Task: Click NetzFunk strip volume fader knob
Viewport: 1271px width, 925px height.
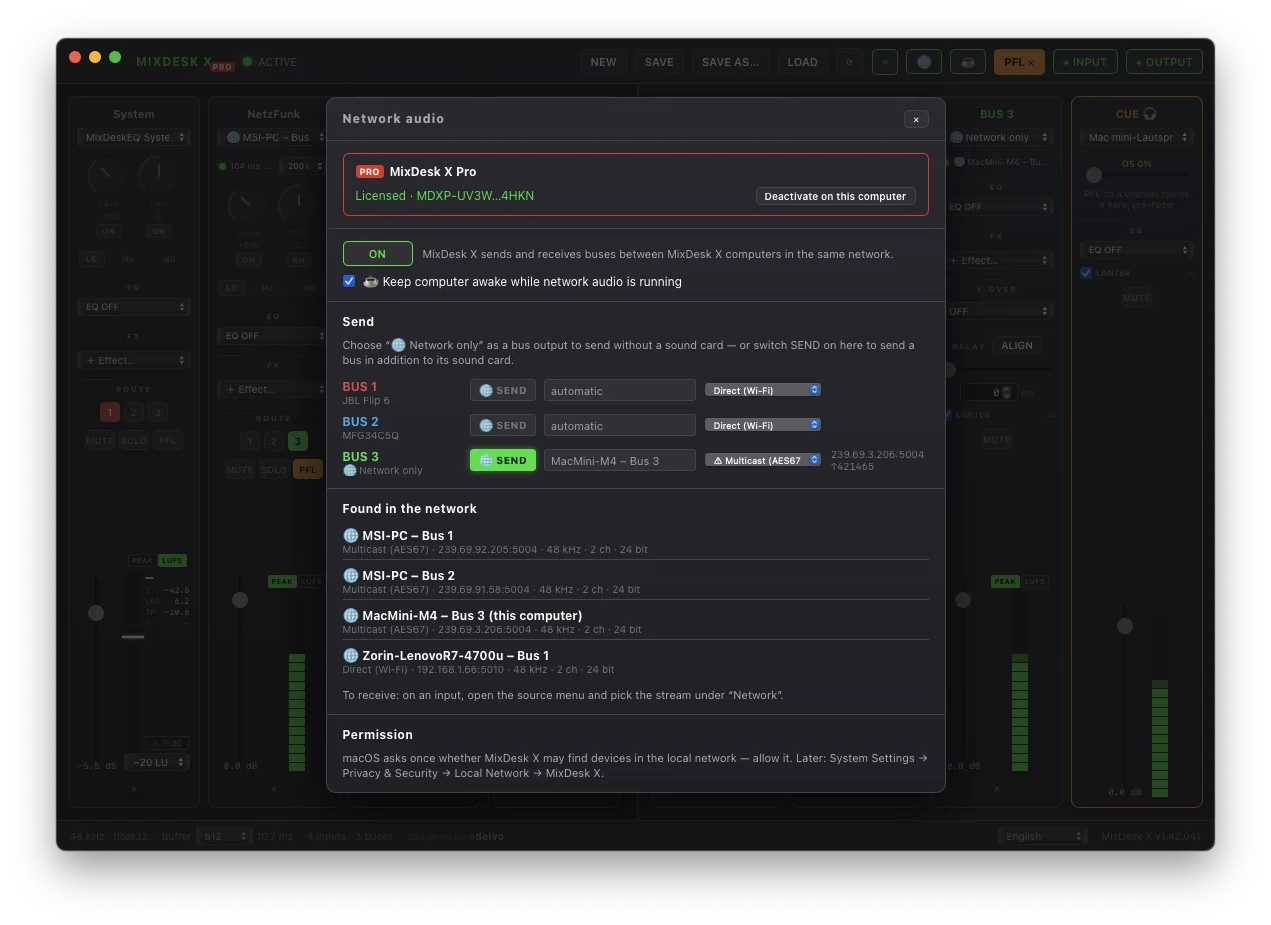Action: coord(240,600)
